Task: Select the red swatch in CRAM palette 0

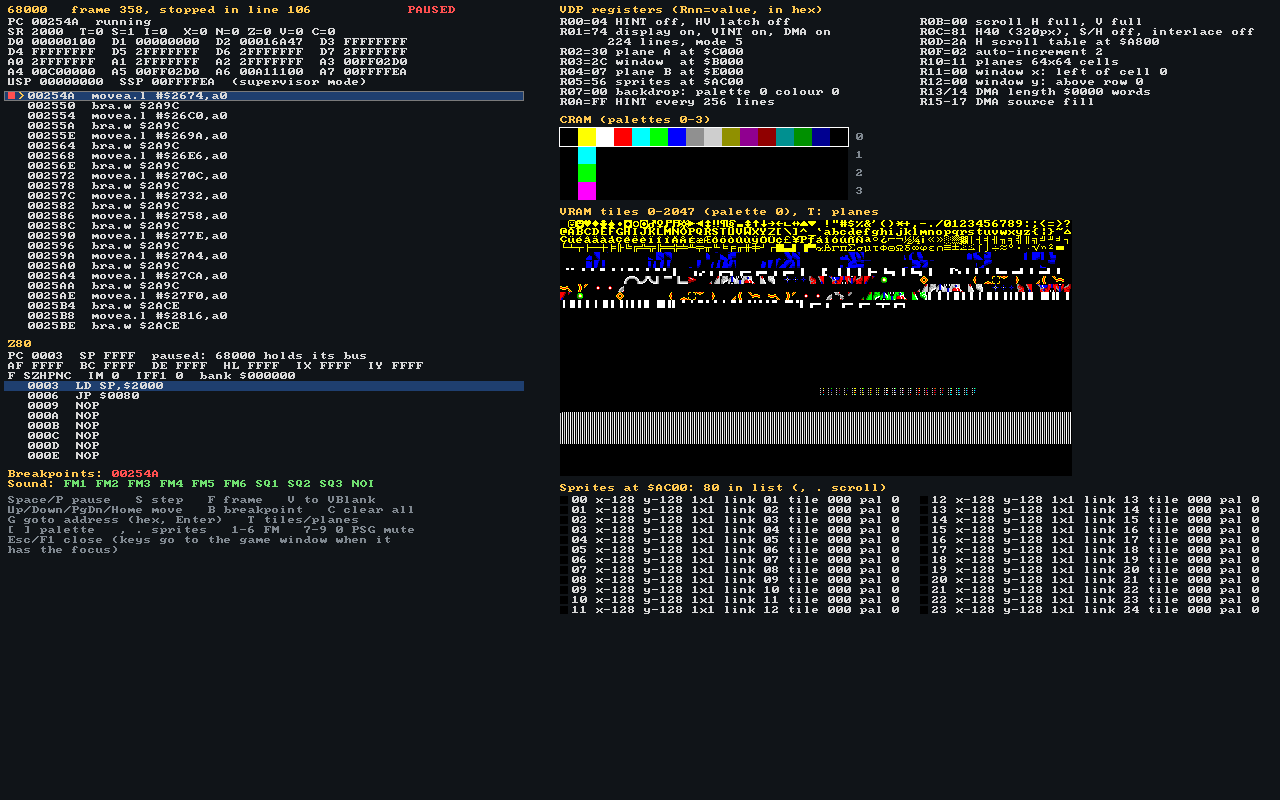Action: tap(623, 137)
